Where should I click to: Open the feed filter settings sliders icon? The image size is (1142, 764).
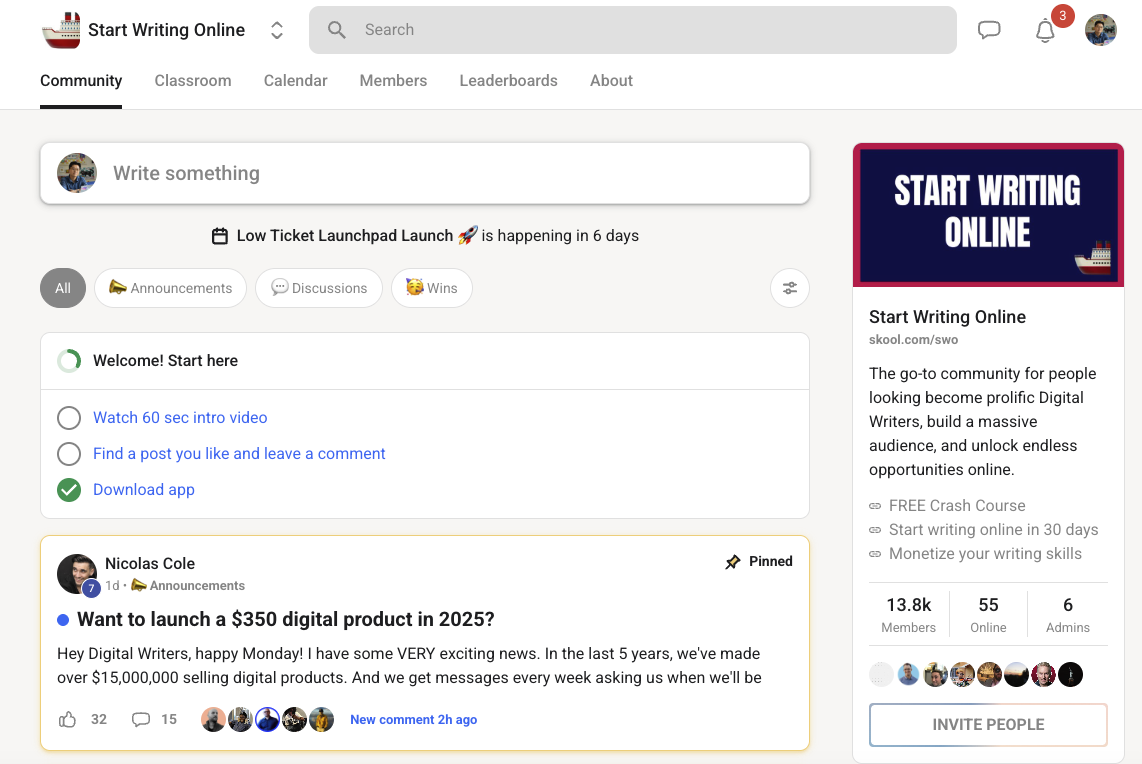pos(790,288)
